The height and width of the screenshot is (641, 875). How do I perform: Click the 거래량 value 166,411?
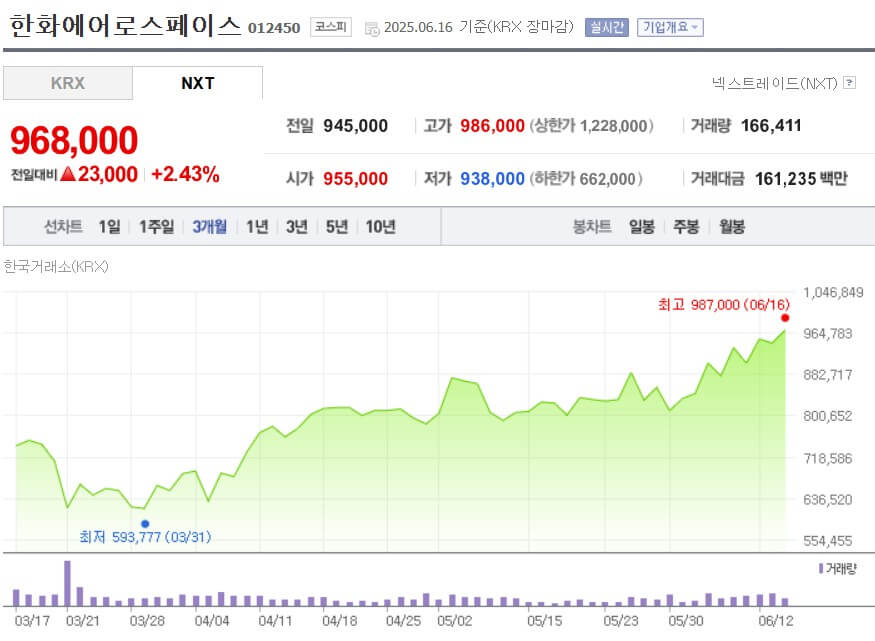click(x=771, y=126)
